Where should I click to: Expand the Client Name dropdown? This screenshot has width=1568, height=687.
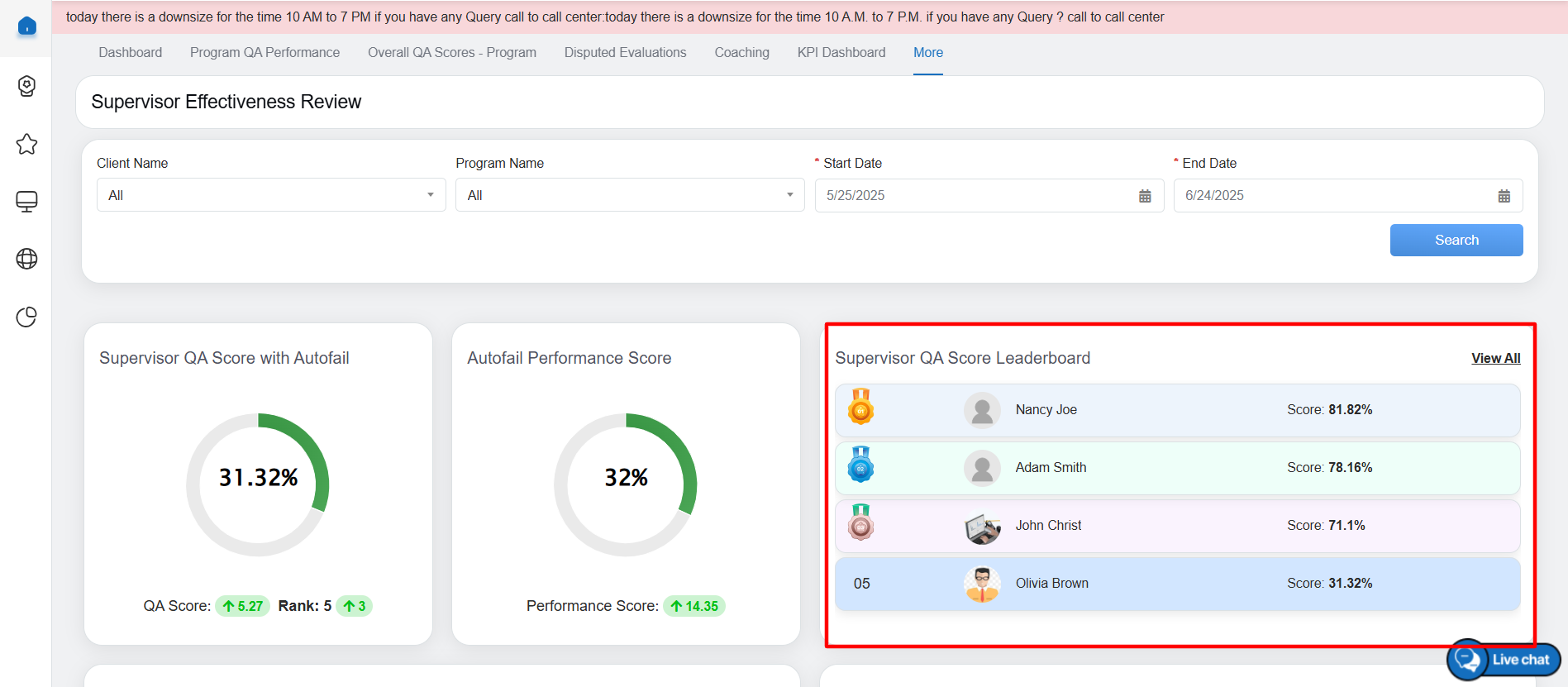point(271,195)
